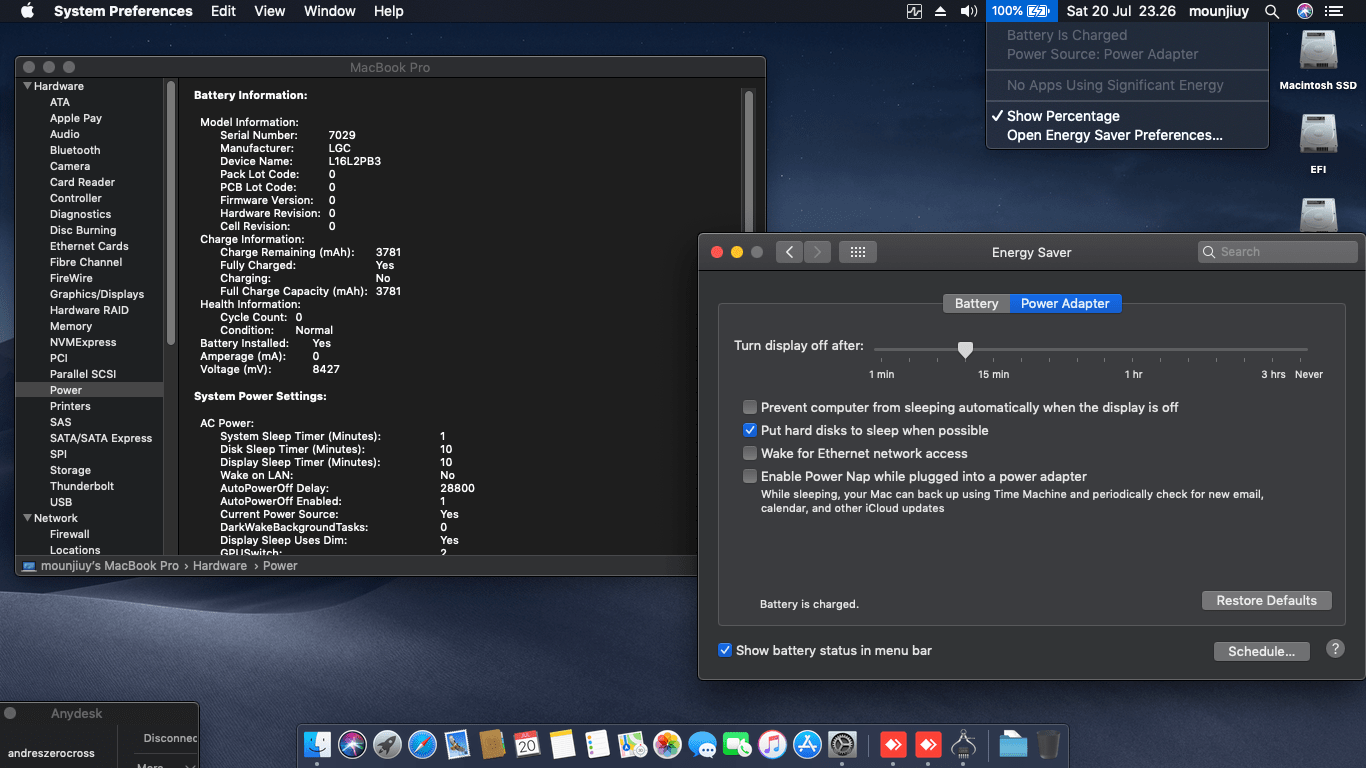Open FaceTime from the Dock
This screenshot has width=1366, height=768.
pos(737,744)
